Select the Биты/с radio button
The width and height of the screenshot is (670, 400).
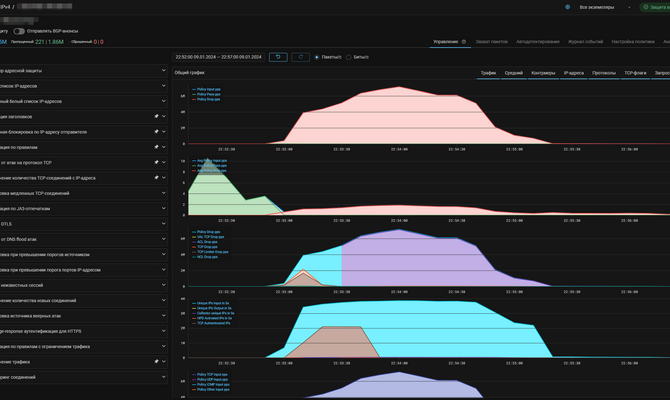[348, 57]
